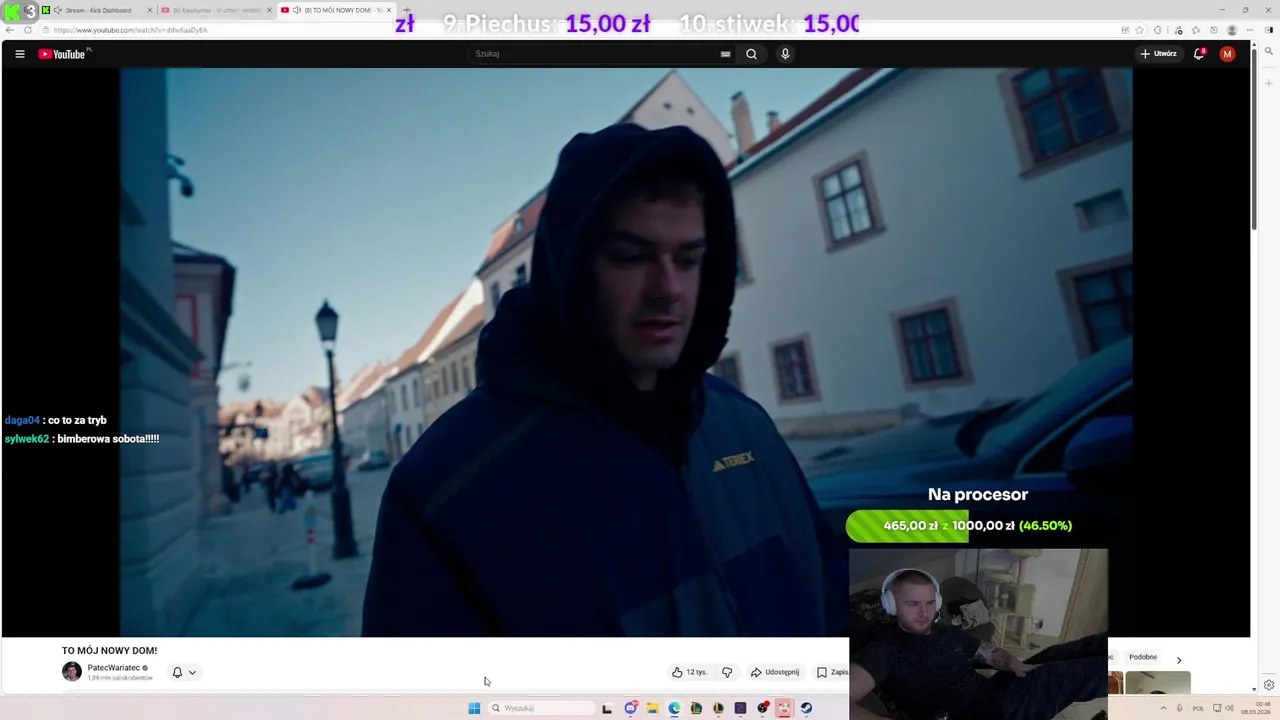The image size is (1280, 720).
Task: Click the Windows taskbar Wyszukaj search box
Action: pos(542,708)
